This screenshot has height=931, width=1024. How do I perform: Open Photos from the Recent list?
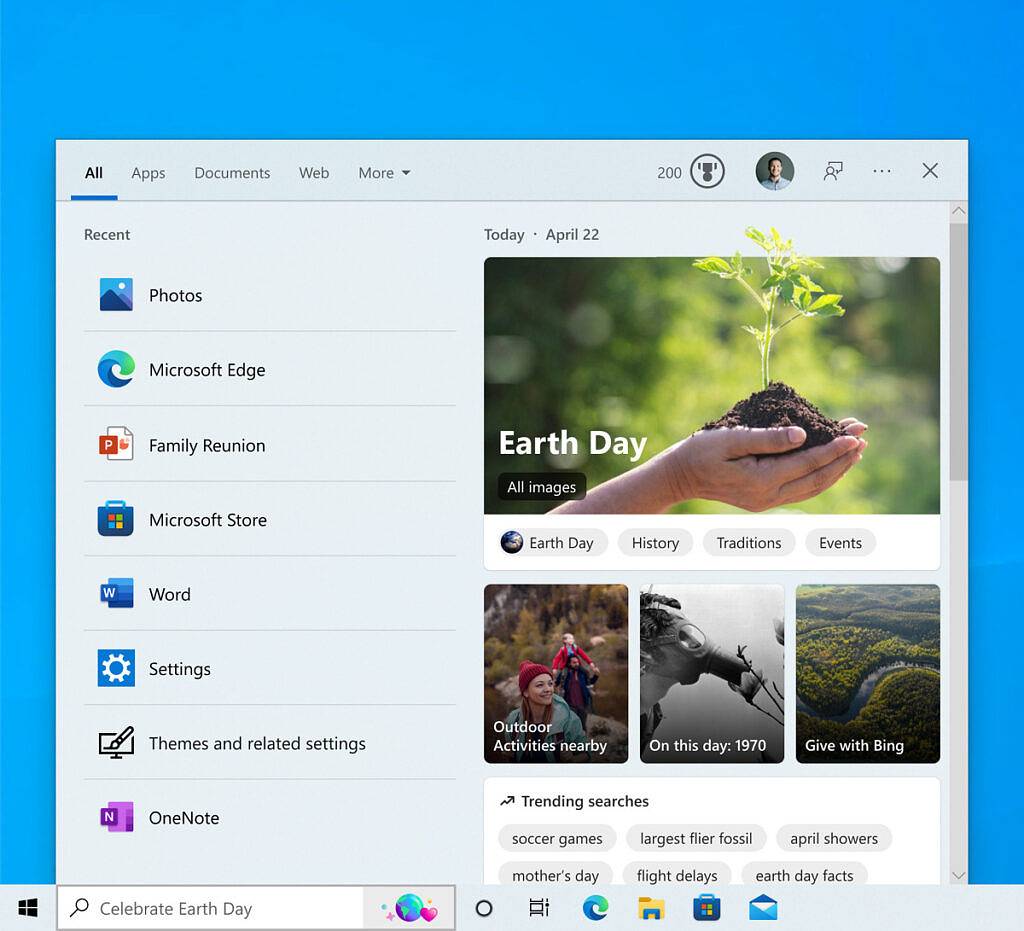[176, 295]
